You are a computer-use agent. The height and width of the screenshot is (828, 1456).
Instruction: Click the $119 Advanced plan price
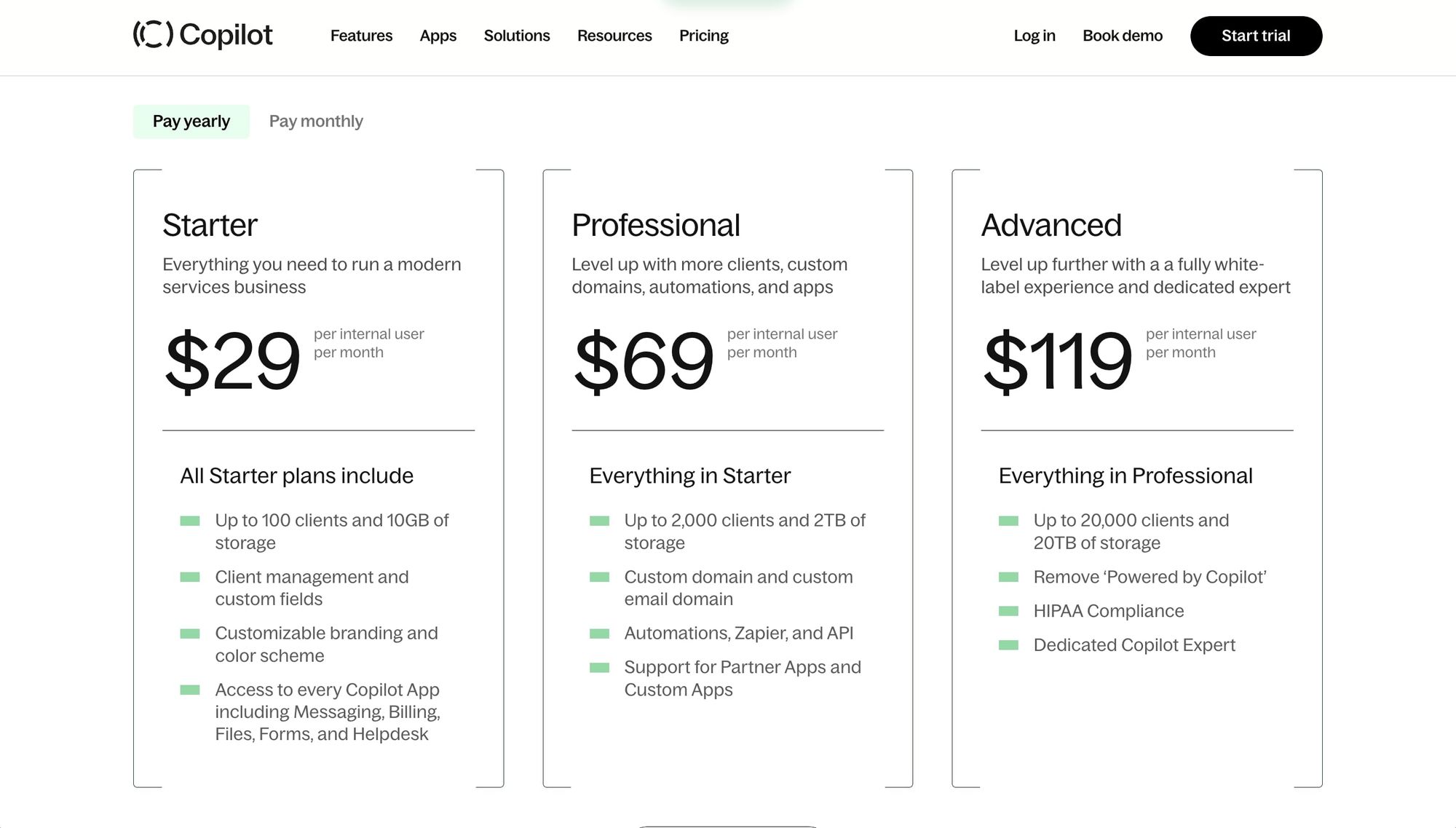(x=1057, y=360)
